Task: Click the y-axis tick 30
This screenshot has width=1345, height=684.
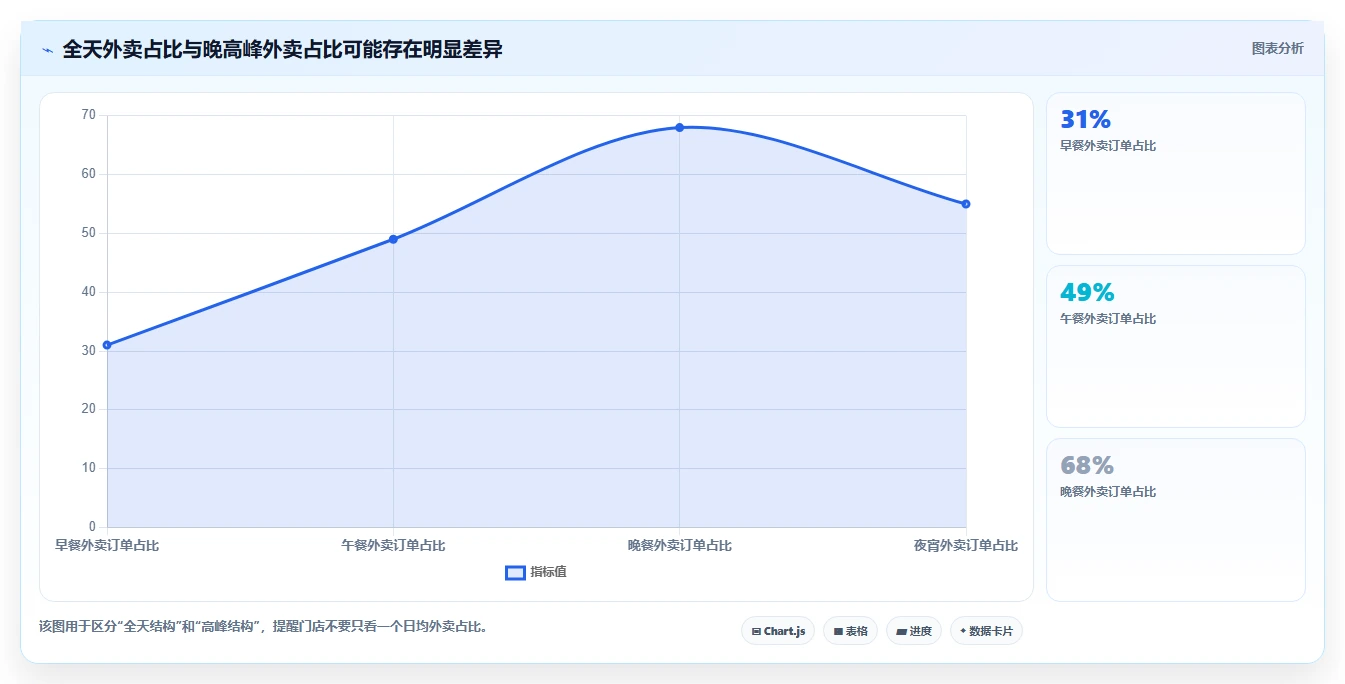Action: click(x=88, y=351)
